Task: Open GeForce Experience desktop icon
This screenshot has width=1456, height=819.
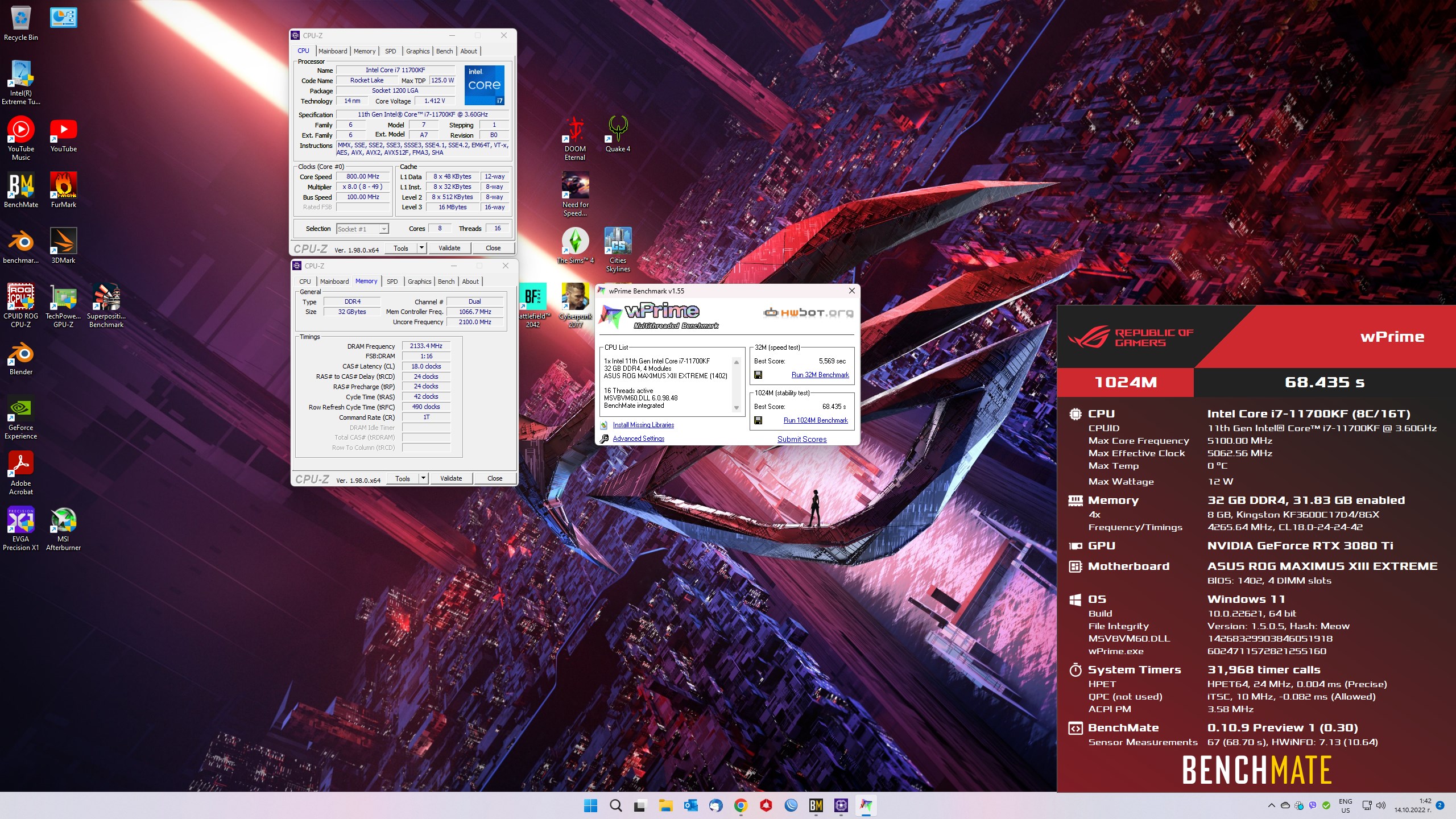Action: coord(20,417)
